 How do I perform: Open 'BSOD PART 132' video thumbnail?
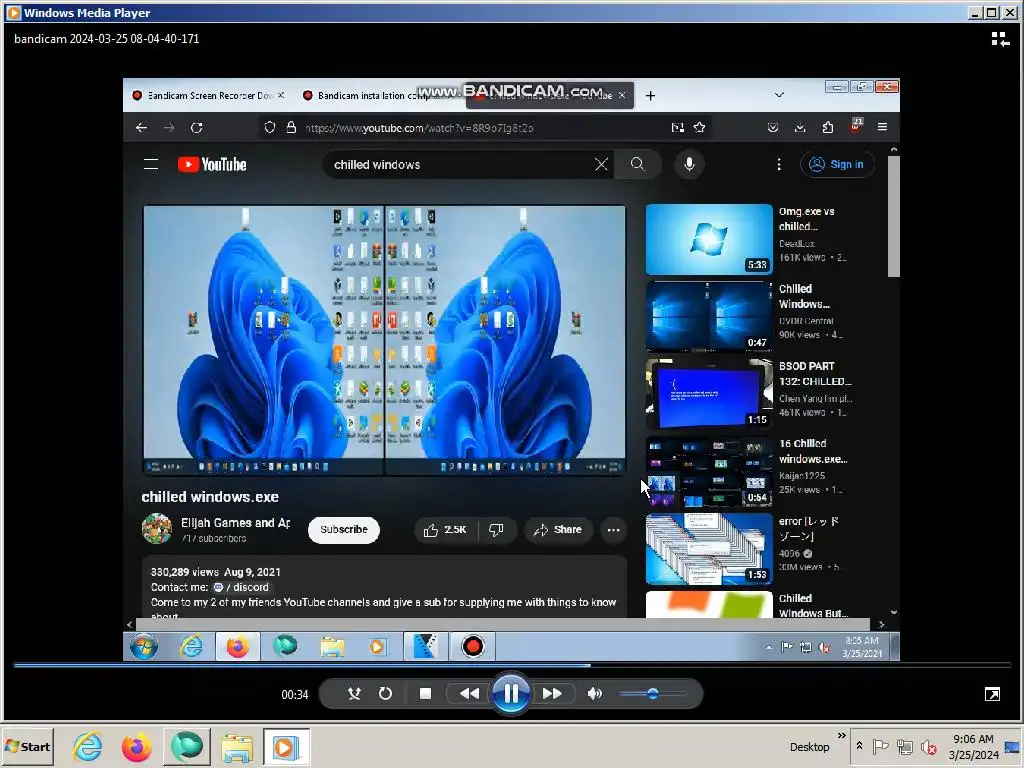click(709, 394)
